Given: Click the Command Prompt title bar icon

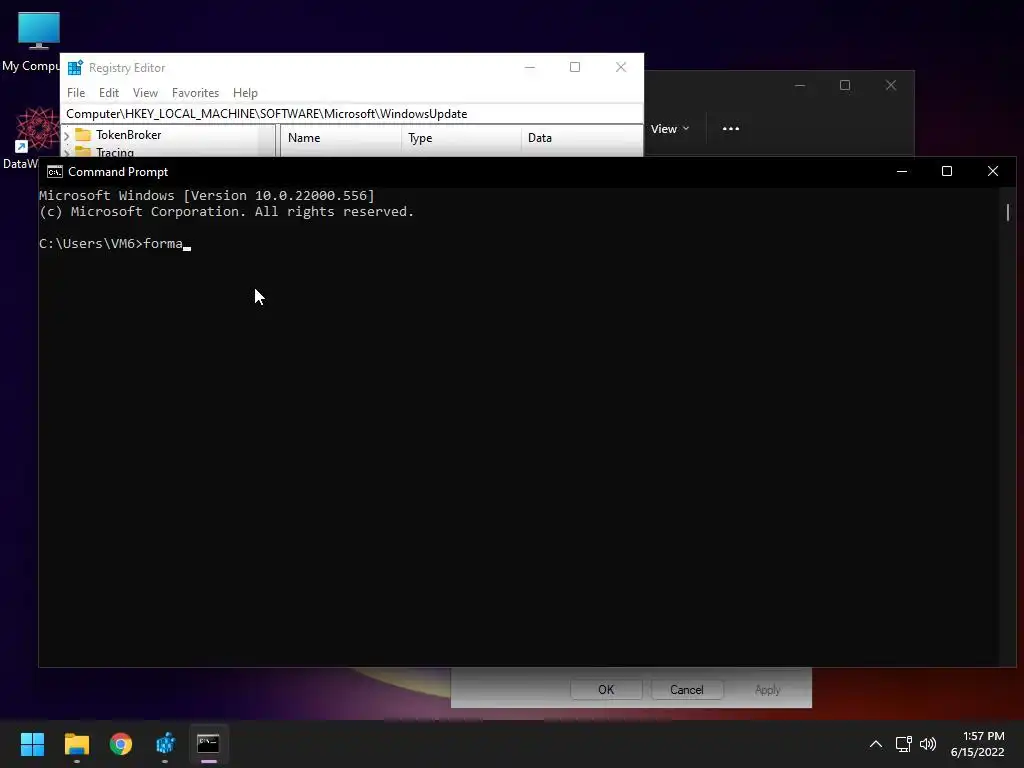Looking at the screenshot, I should coord(55,172).
